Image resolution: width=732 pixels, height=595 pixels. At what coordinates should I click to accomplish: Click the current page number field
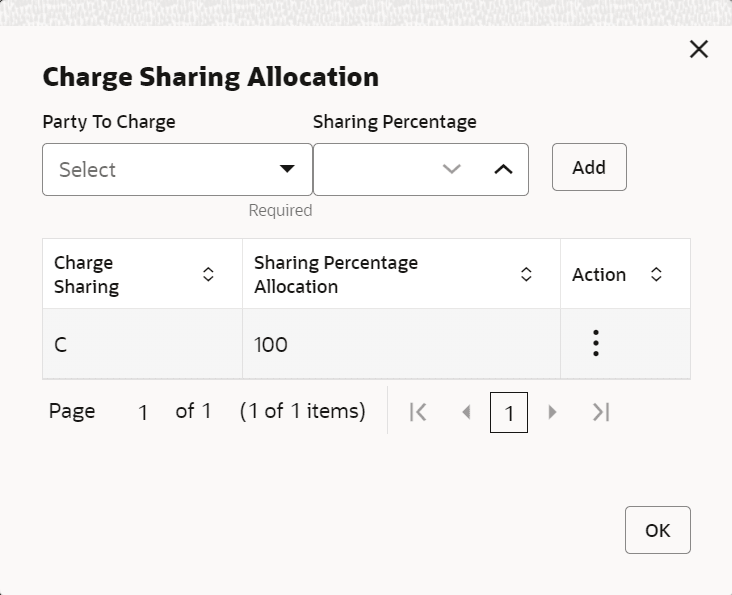point(143,412)
